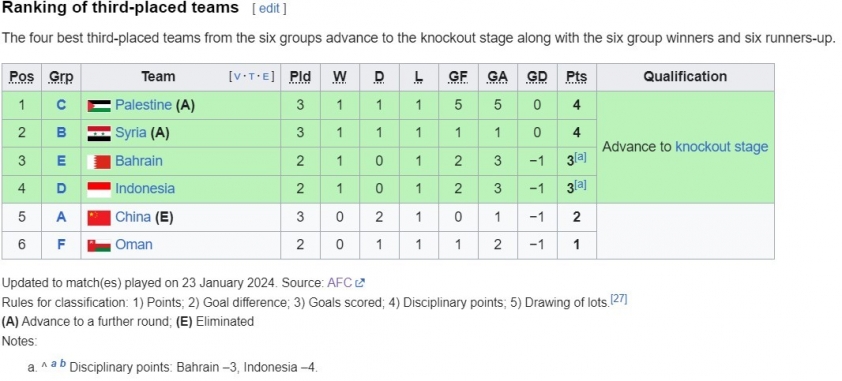Follow the AFC source link

pos(340,283)
